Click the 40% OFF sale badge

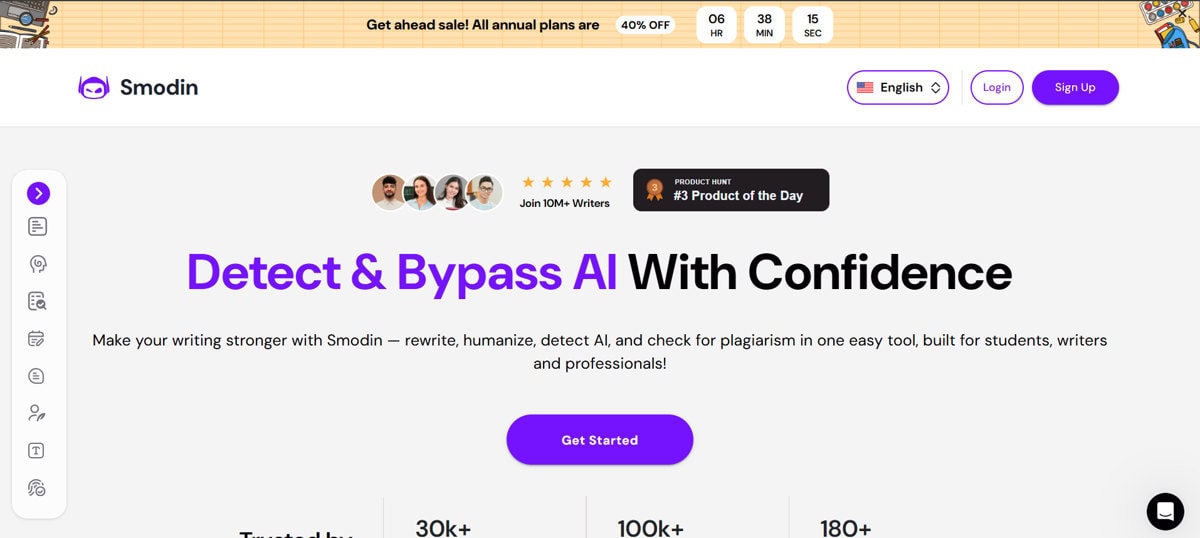tap(645, 25)
